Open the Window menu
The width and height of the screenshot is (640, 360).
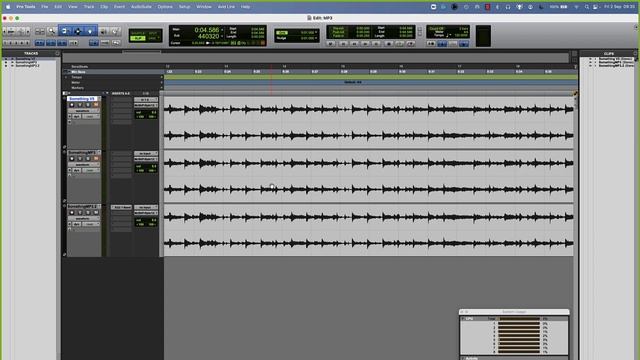204,7
